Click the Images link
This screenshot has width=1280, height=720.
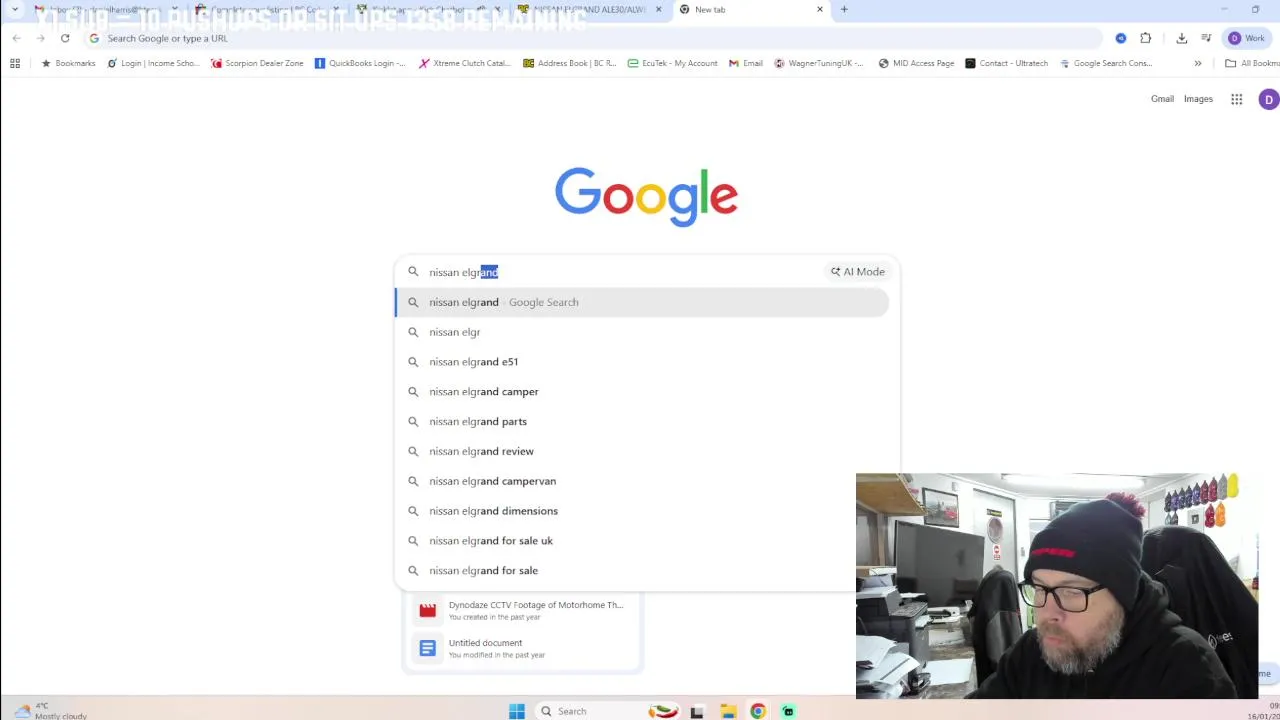point(1198,99)
